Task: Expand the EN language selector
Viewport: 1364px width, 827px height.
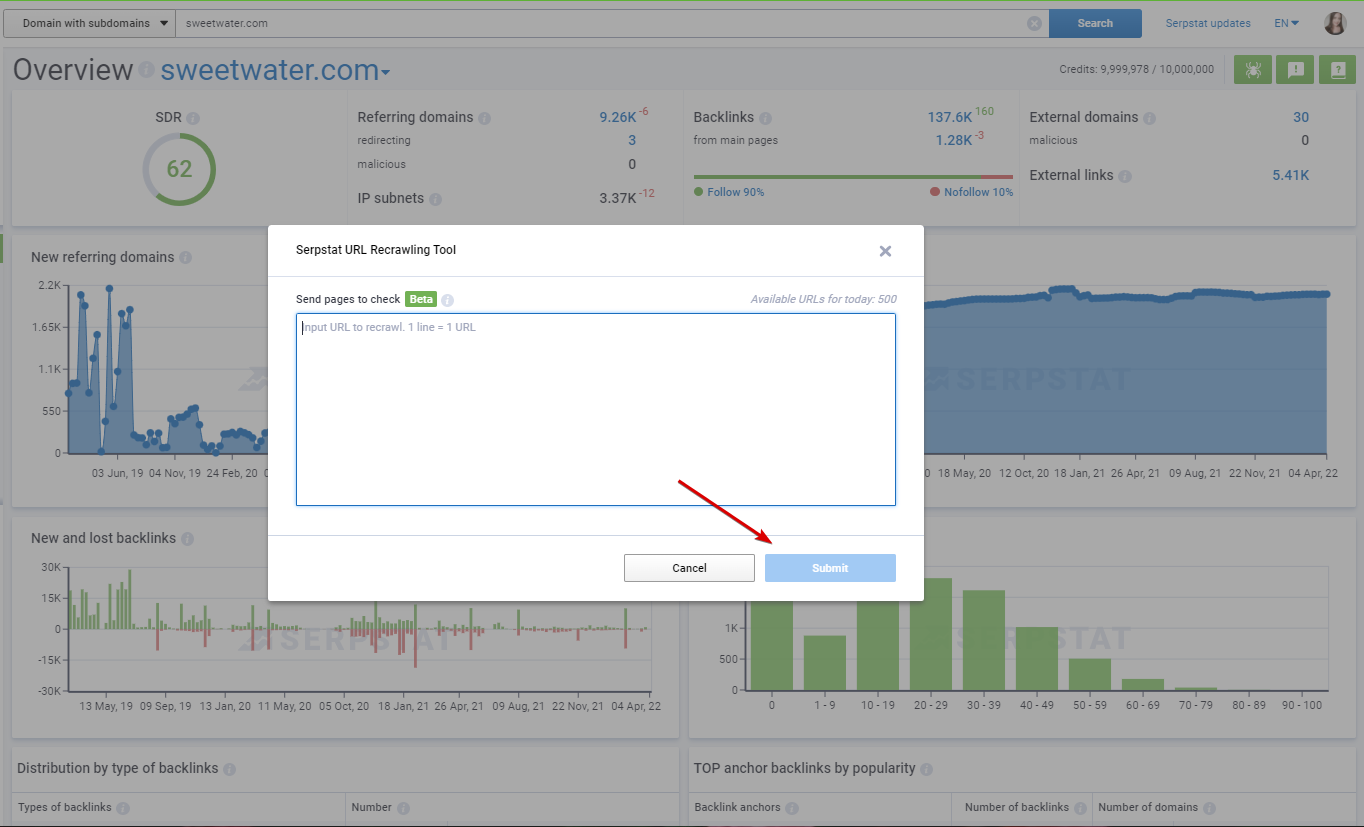Action: coord(1286,23)
